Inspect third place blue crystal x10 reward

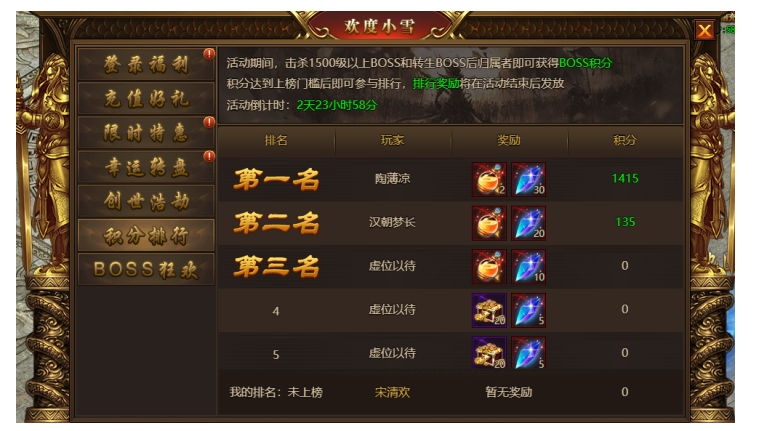(528, 266)
